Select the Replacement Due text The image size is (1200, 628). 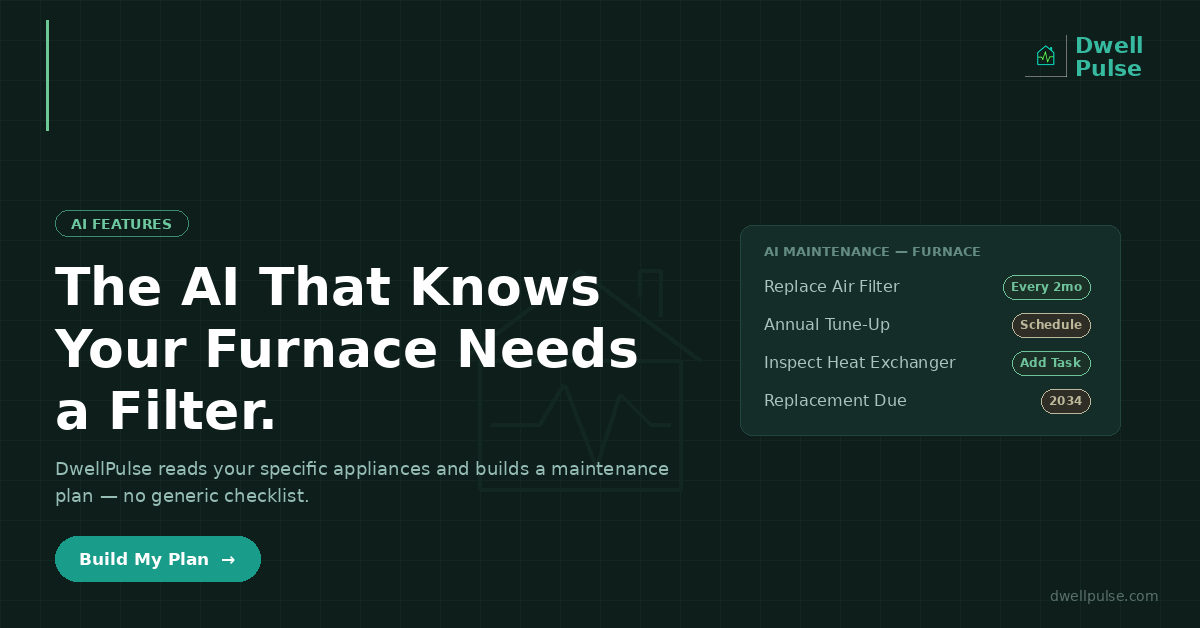click(x=835, y=401)
